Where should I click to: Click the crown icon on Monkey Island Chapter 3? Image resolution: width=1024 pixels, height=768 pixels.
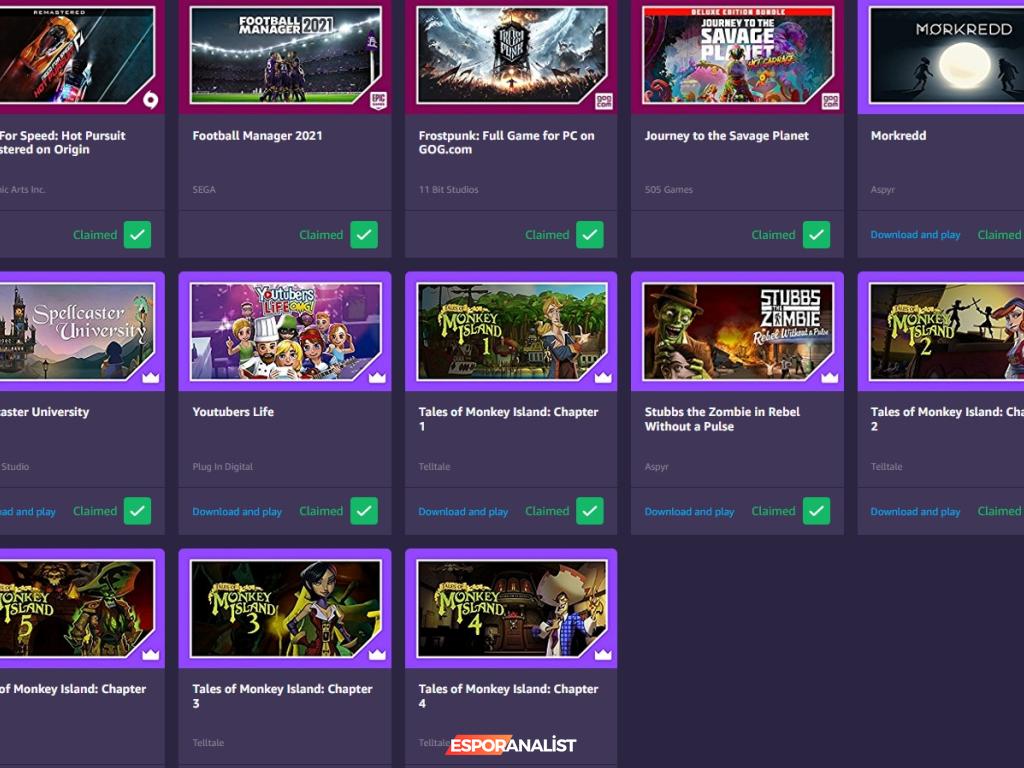tap(377, 654)
